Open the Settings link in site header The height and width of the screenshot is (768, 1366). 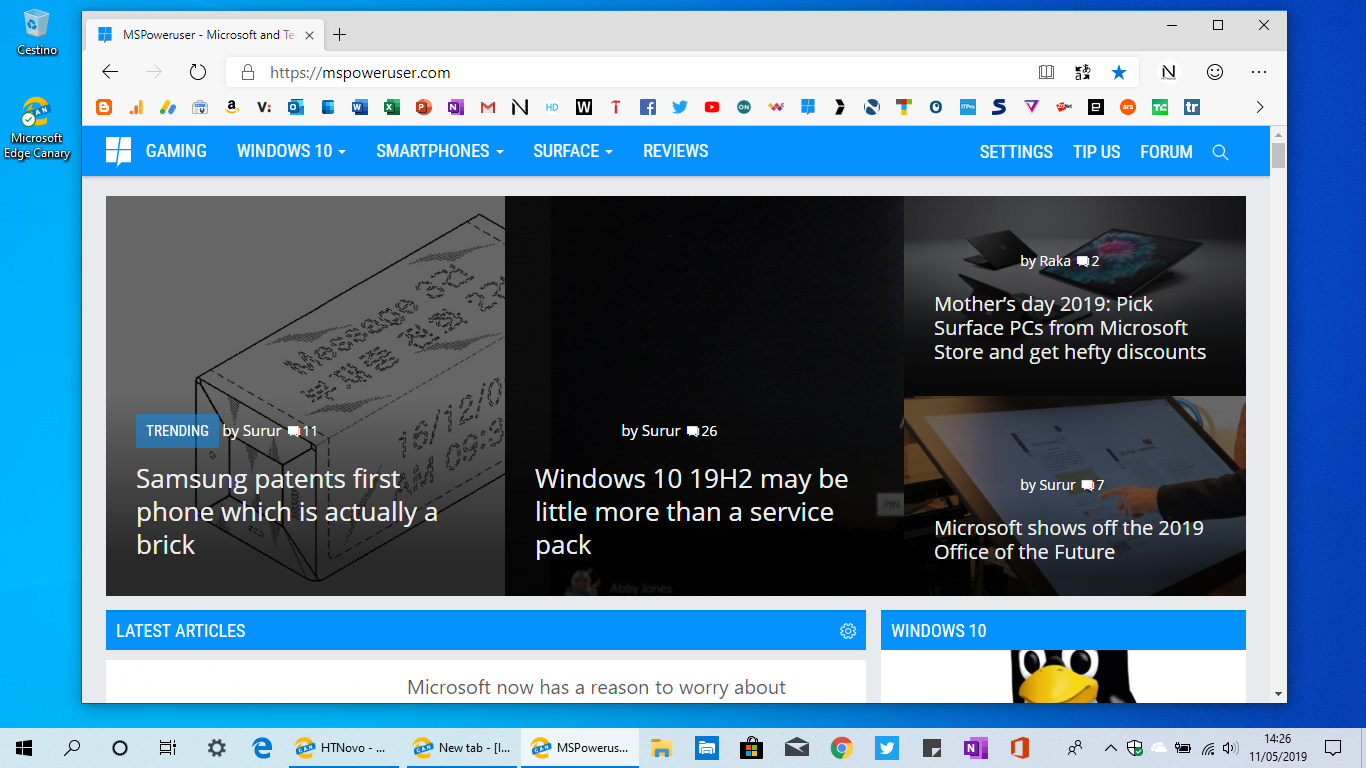pos(1016,152)
